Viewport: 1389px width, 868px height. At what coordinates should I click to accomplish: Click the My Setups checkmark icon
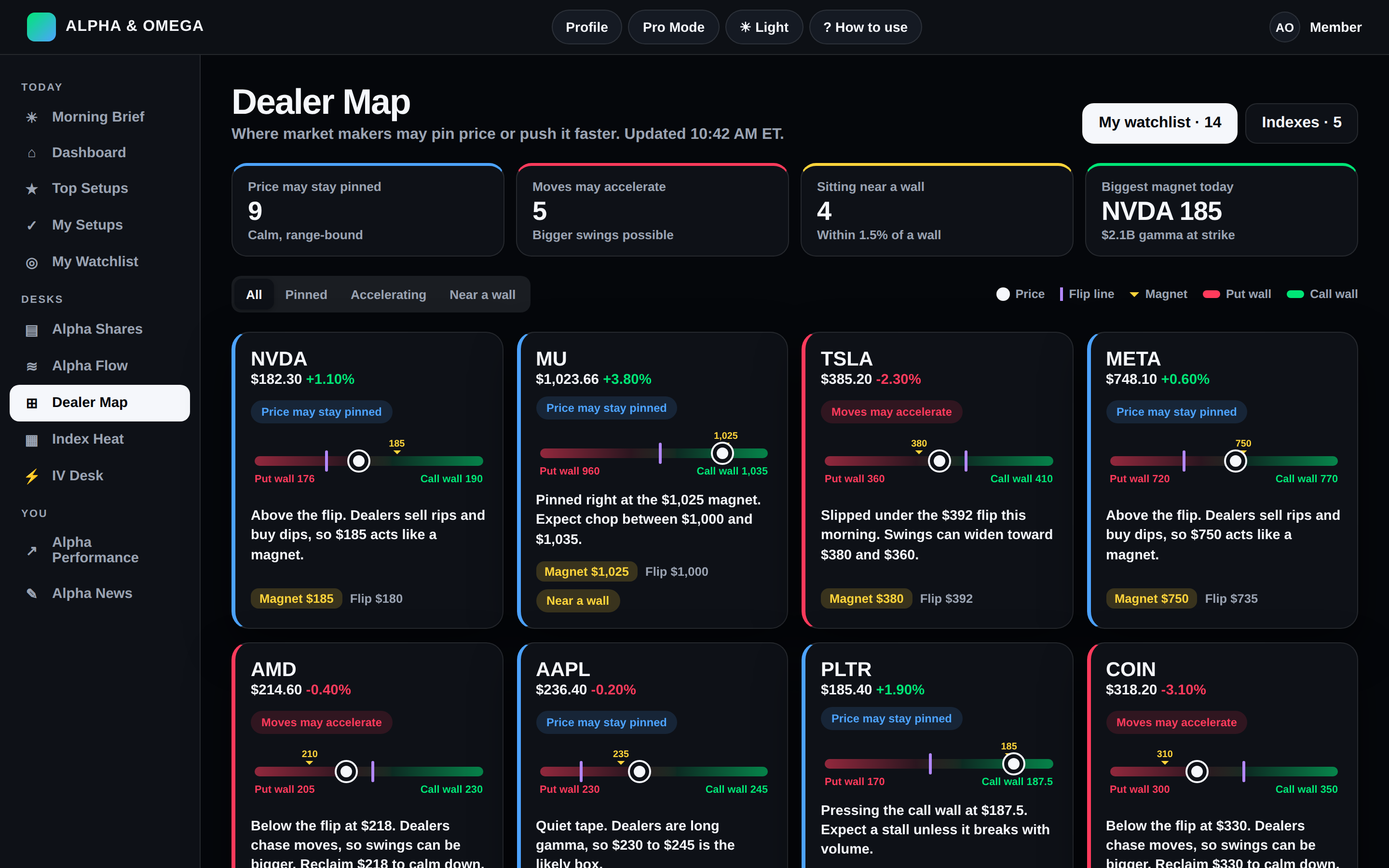tap(31, 225)
